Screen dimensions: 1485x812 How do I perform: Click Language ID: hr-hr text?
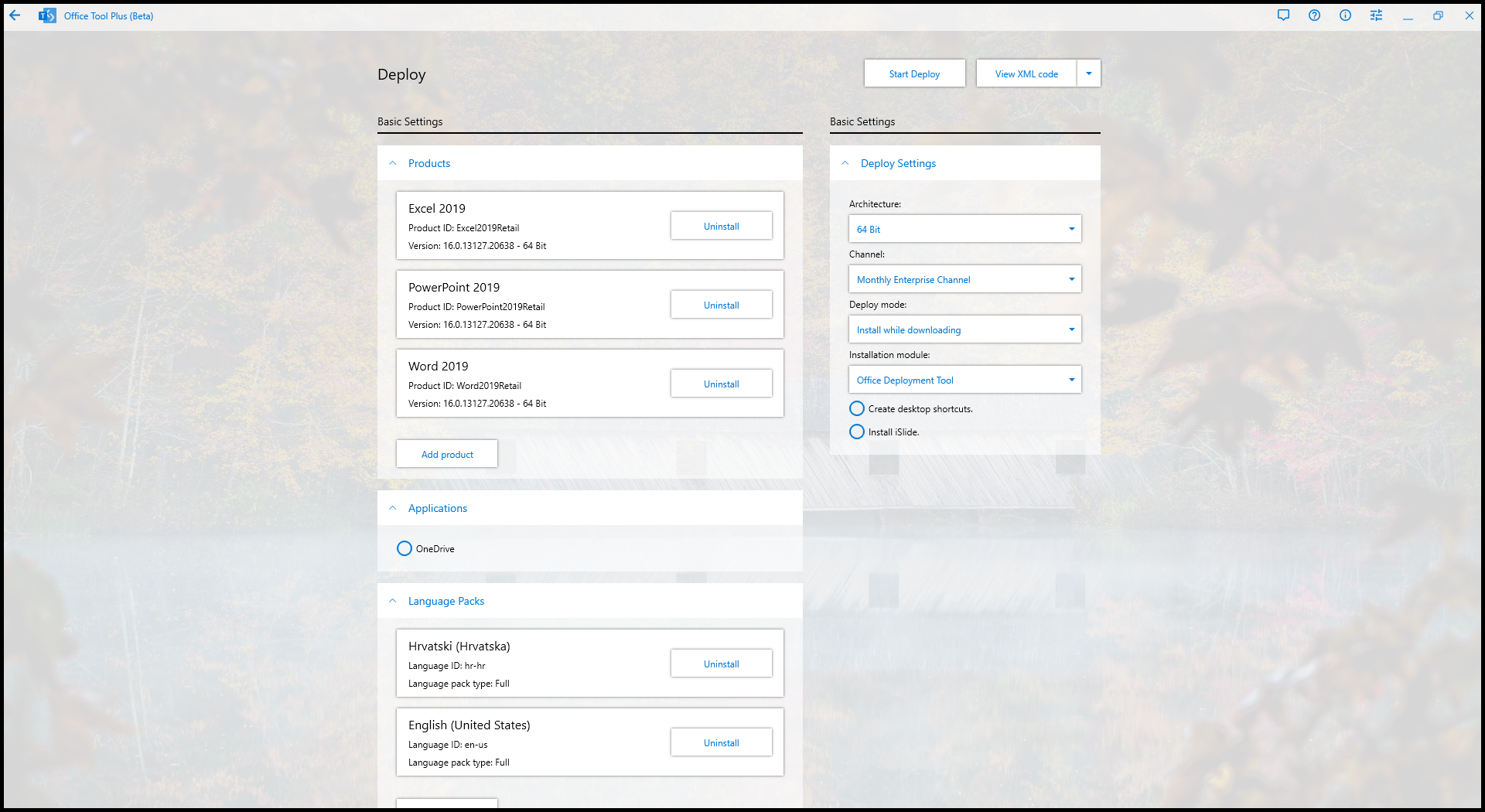(447, 666)
